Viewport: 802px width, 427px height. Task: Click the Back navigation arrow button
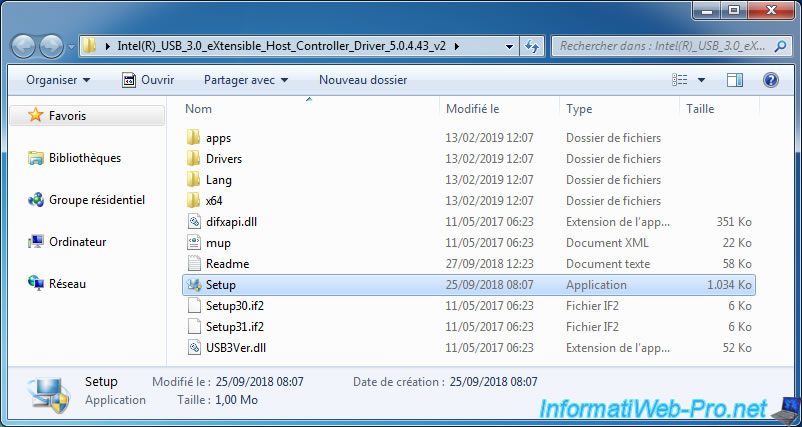[24, 46]
